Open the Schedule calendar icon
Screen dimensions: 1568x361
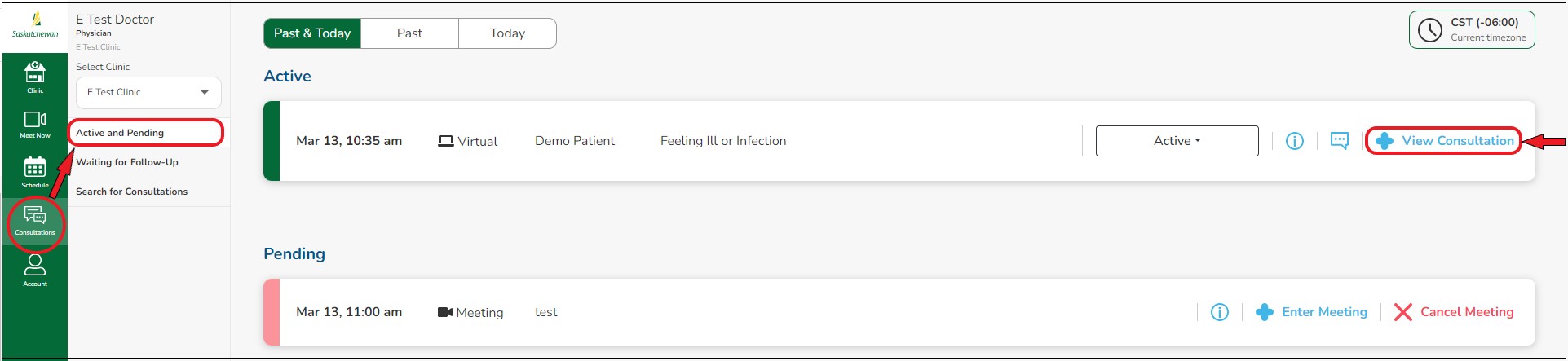[x=35, y=171]
